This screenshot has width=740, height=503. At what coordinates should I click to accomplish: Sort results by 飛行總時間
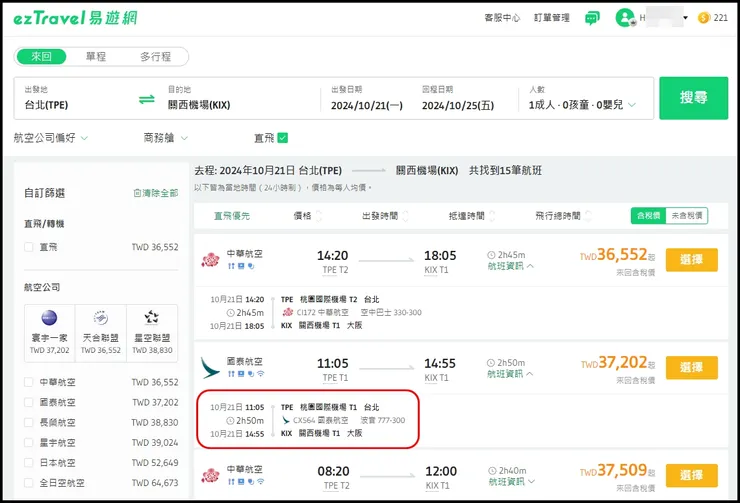(563, 216)
